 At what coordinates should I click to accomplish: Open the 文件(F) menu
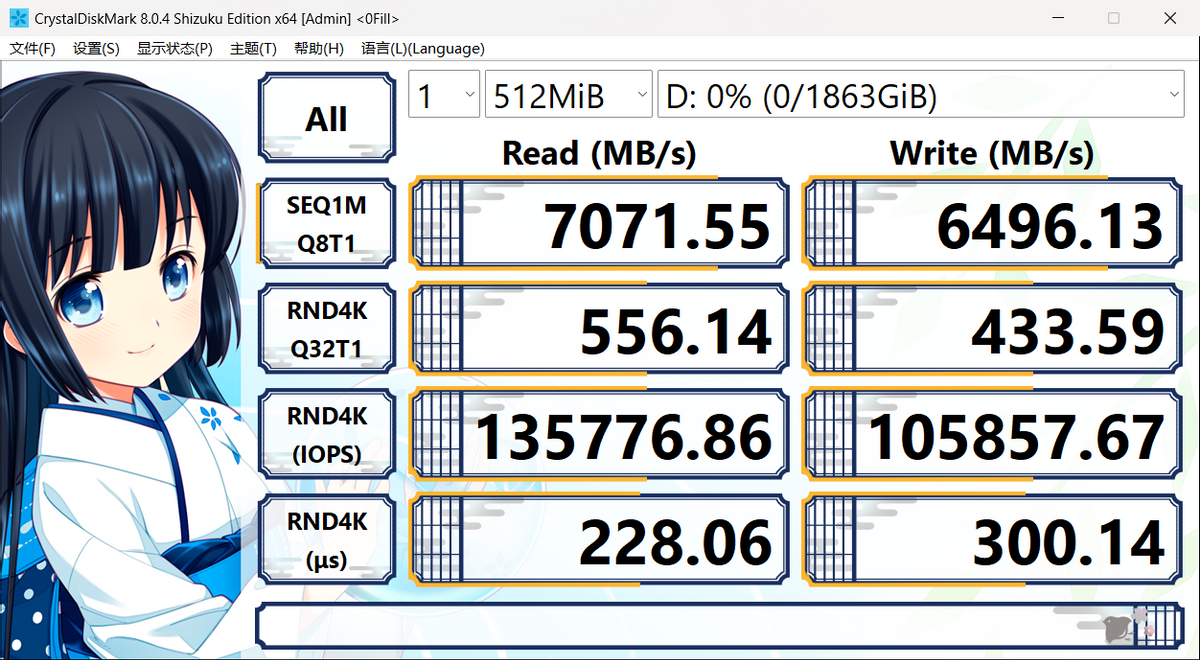pyautogui.click(x=33, y=48)
